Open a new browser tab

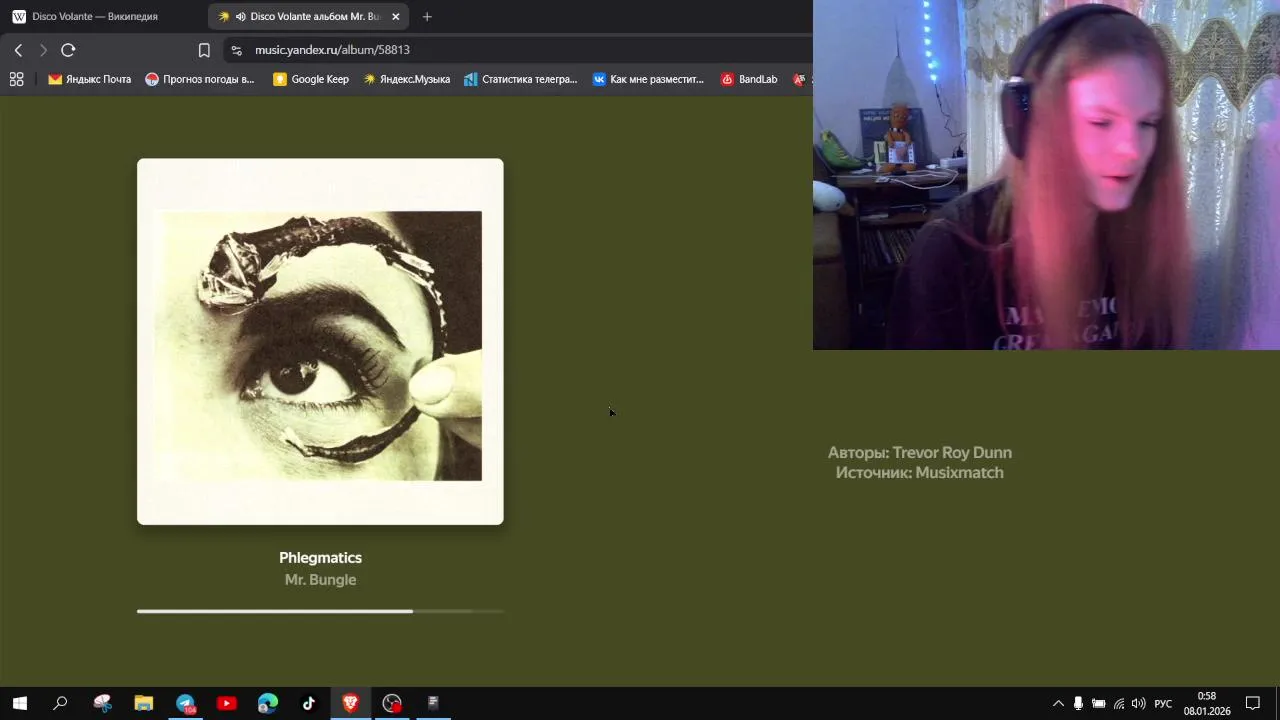tap(427, 16)
